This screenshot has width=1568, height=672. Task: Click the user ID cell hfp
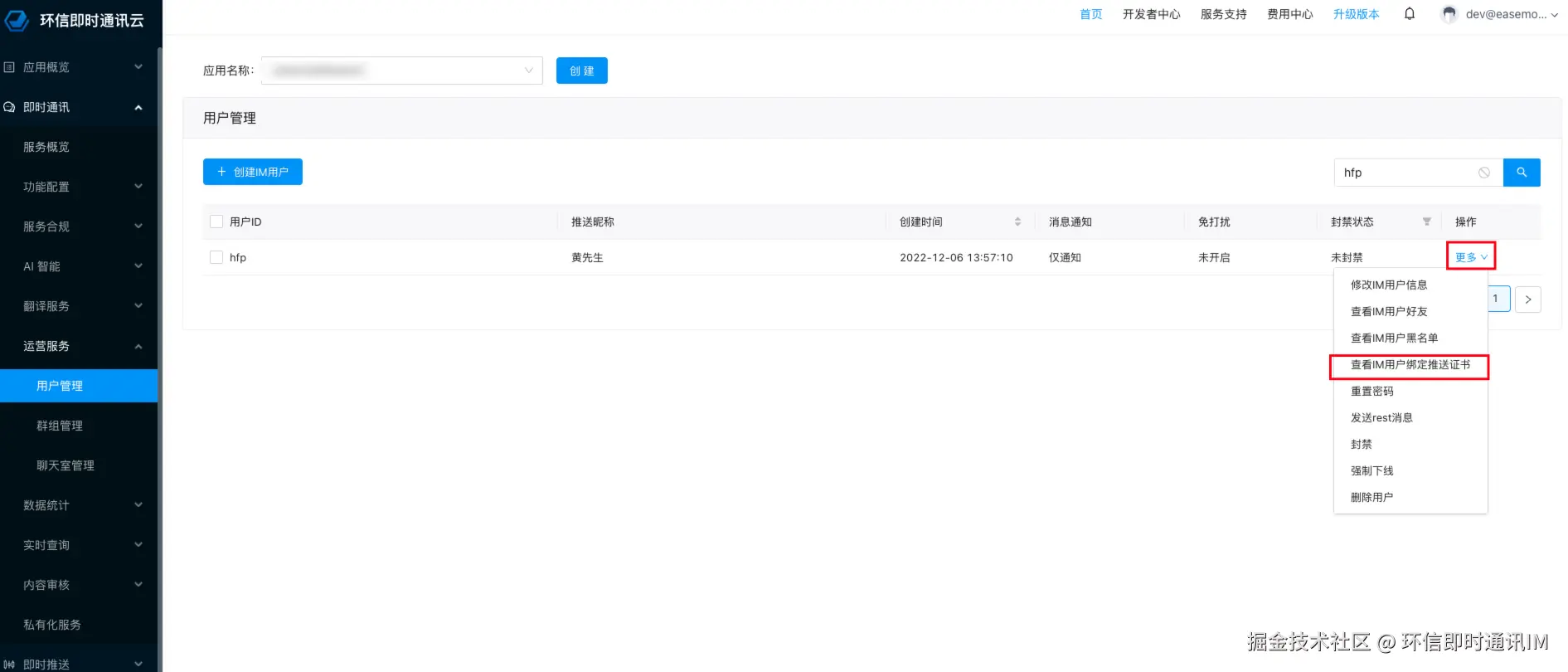click(238, 257)
